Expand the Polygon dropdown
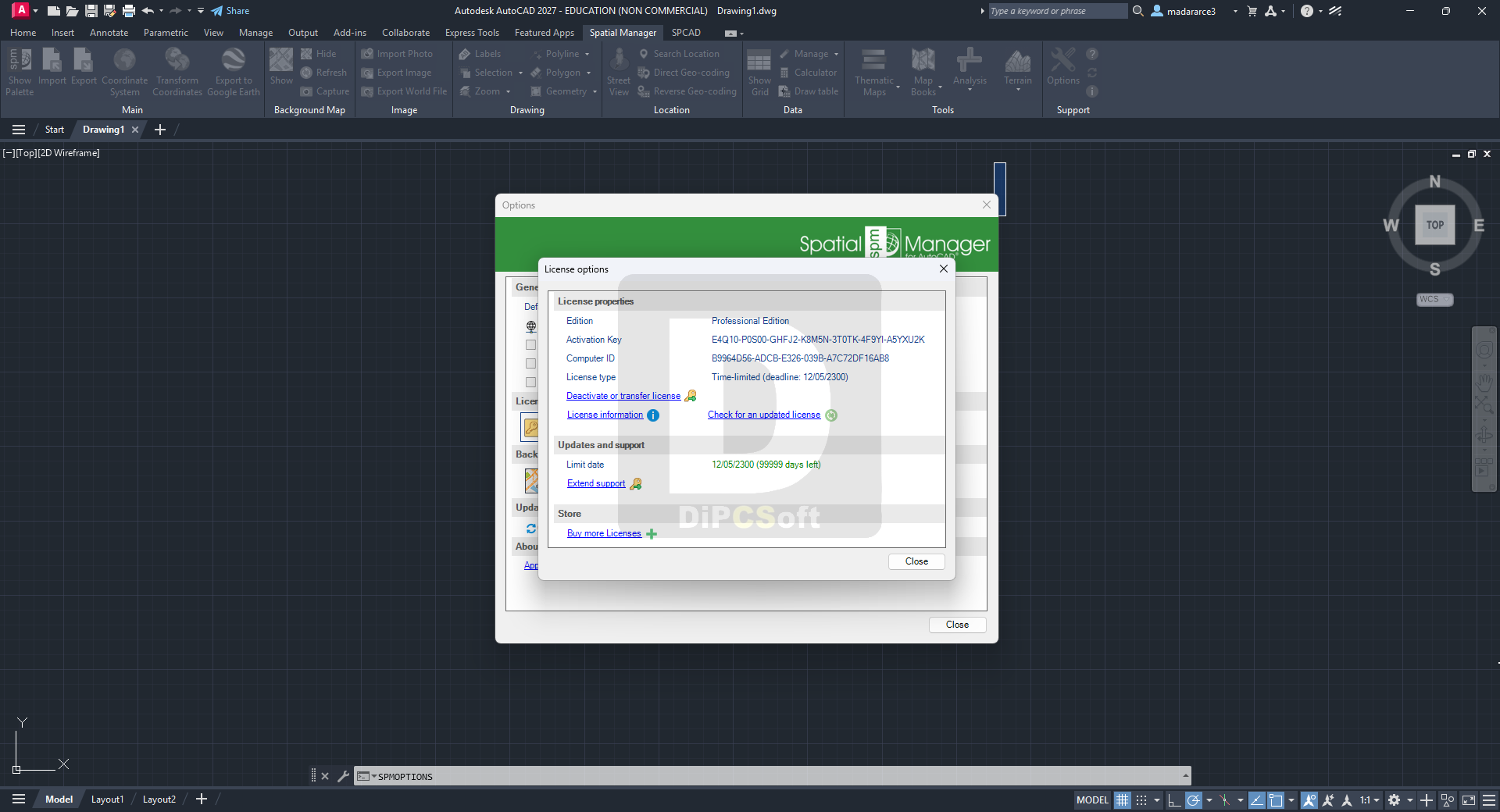 [588, 73]
